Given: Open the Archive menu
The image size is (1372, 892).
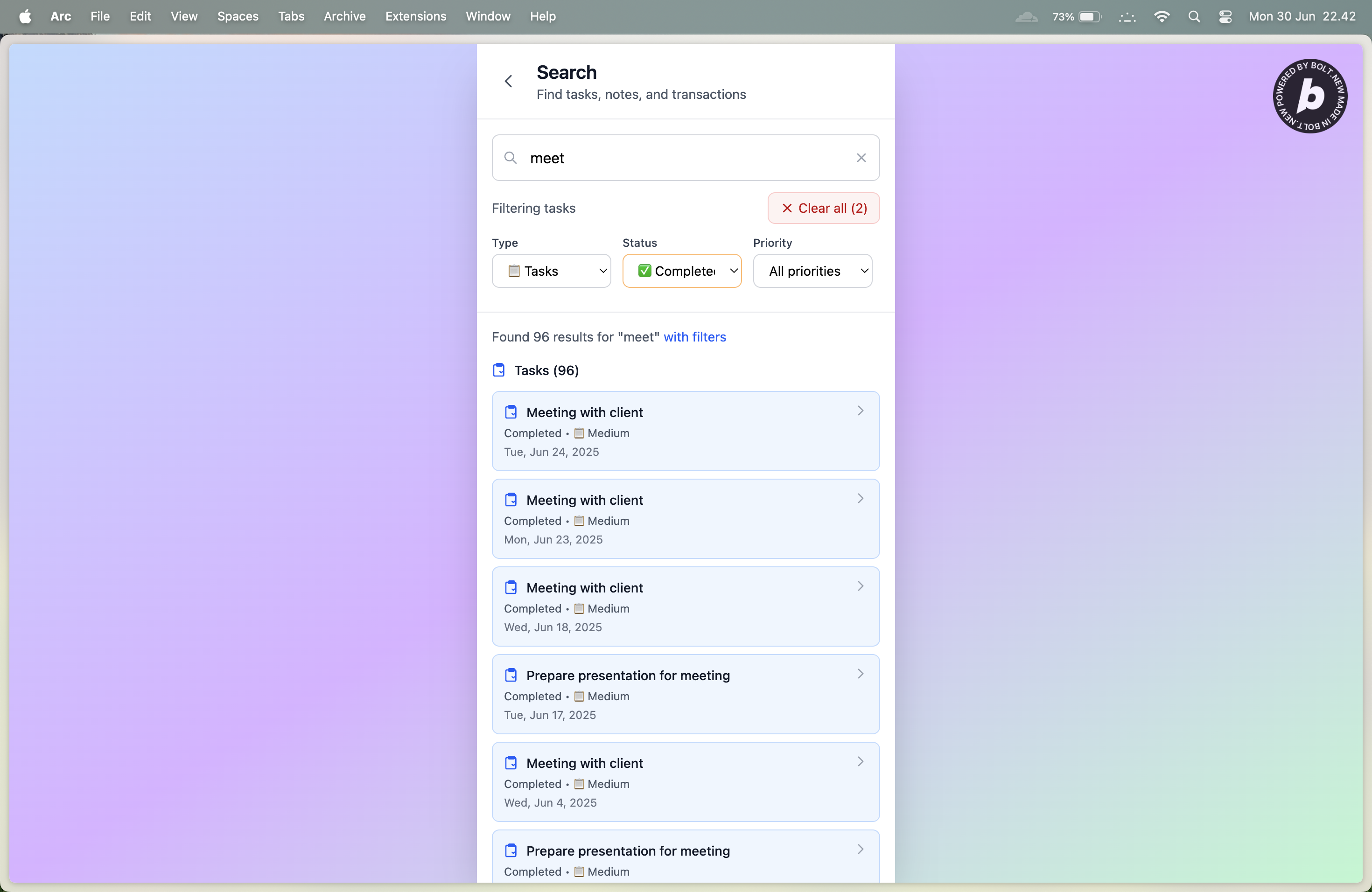Looking at the screenshot, I should tap(344, 17).
